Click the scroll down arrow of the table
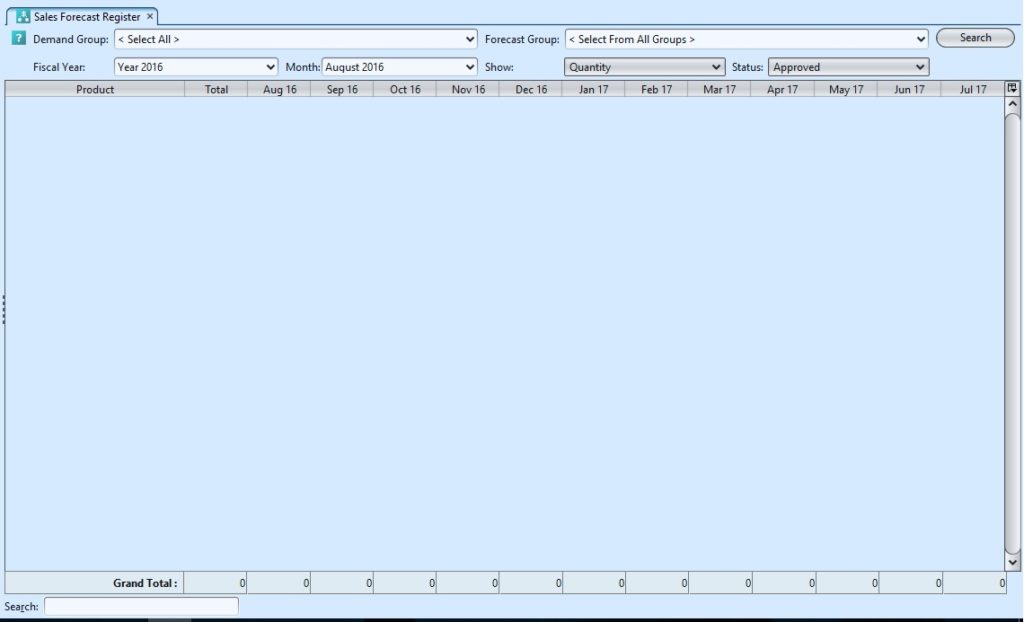 coord(1012,562)
